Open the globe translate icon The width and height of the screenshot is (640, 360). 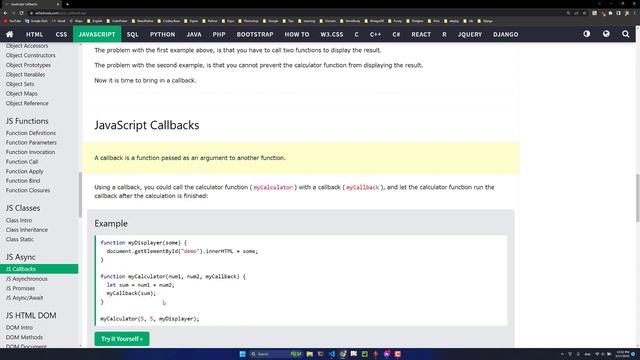[x=606, y=34]
